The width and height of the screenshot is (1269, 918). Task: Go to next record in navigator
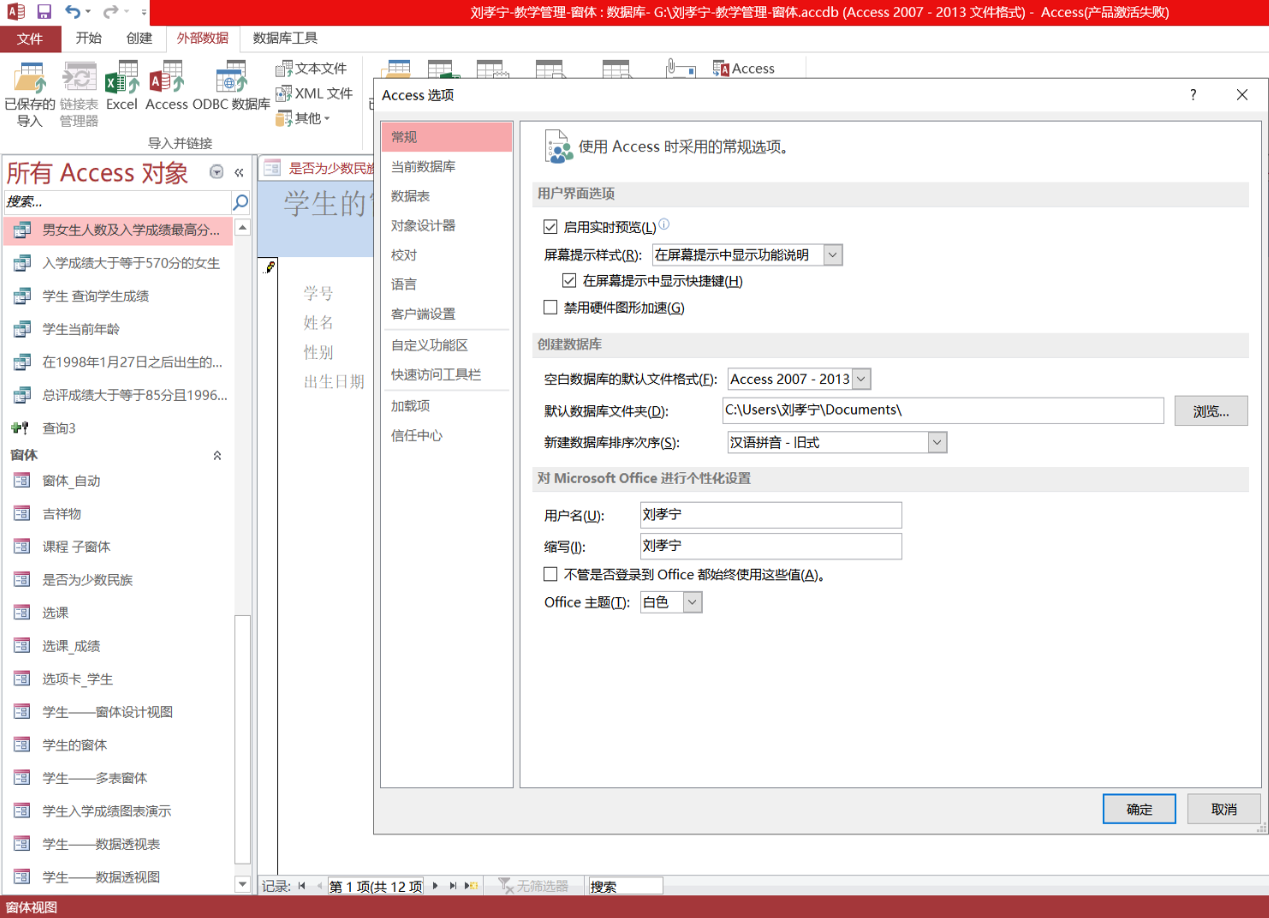point(435,886)
